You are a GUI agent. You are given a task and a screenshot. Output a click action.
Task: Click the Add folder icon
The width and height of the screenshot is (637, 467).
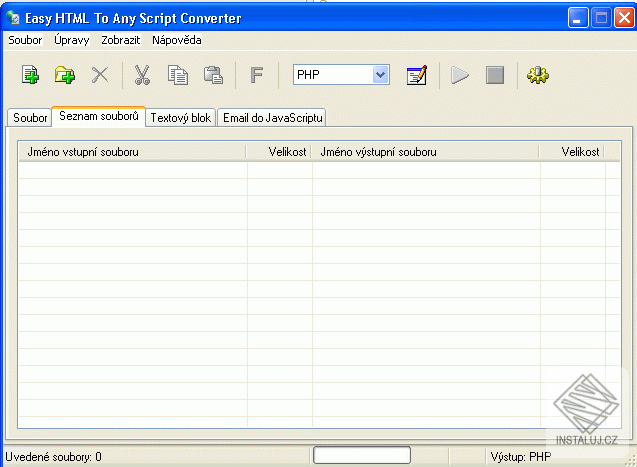pyautogui.click(x=65, y=75)
